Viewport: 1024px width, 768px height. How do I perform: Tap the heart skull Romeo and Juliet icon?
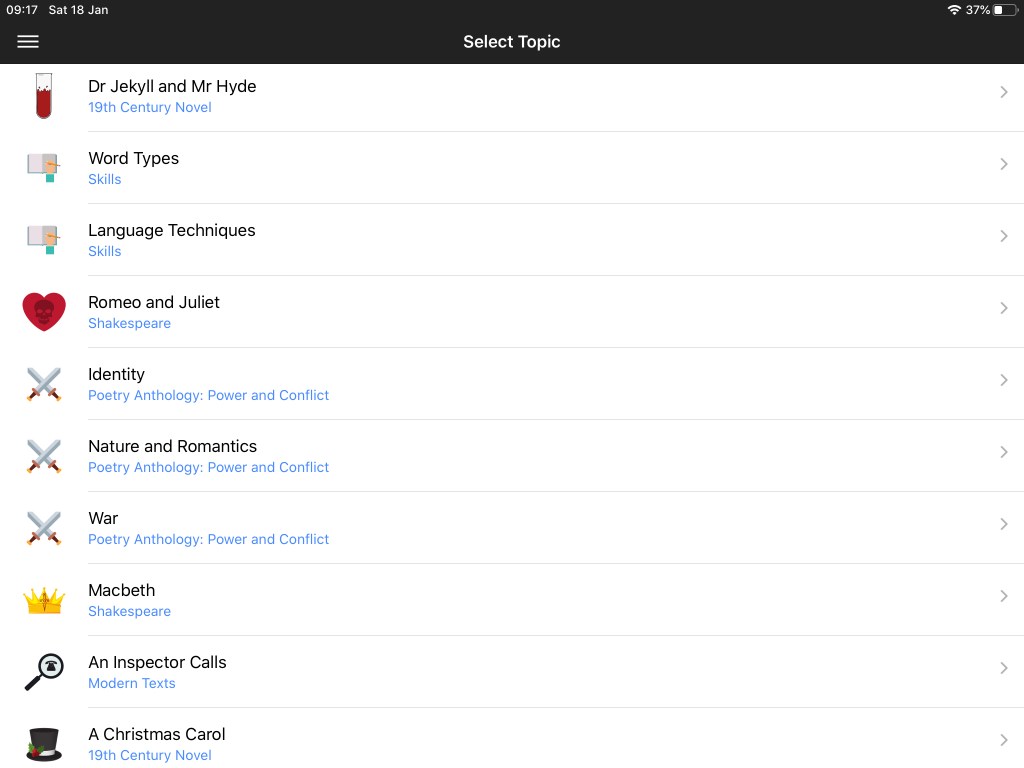[44, 312]
